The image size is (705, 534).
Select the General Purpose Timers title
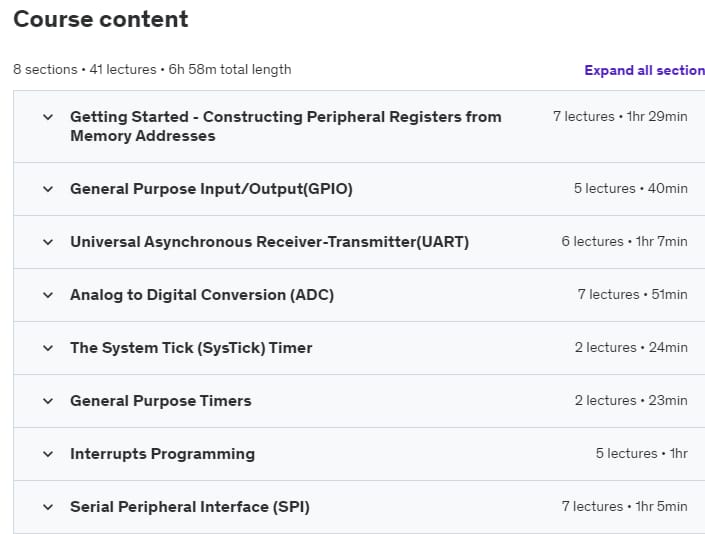(161, 401)
